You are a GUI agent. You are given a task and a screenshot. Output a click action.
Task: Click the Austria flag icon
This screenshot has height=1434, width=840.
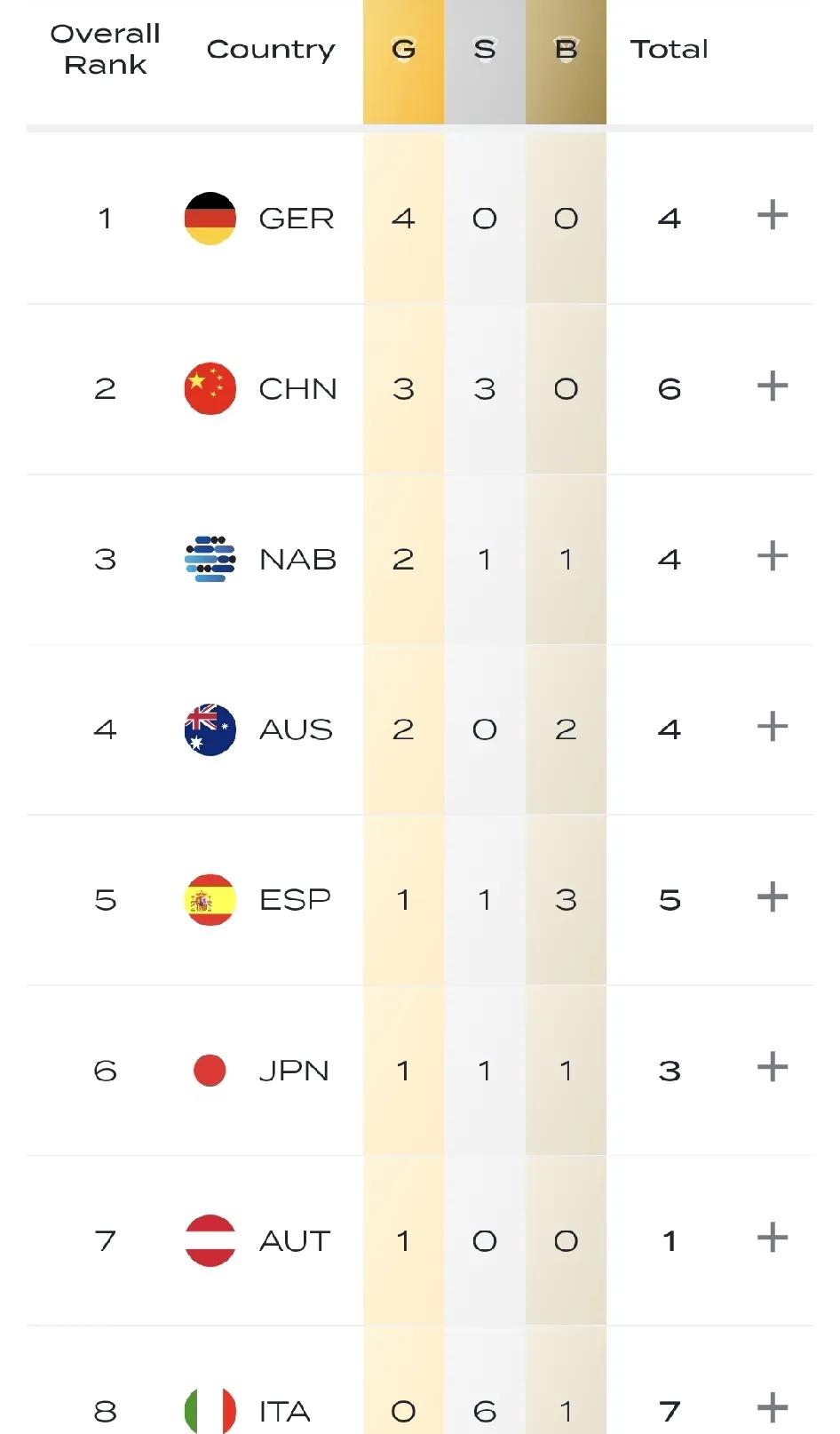[x=210, y=1240]
